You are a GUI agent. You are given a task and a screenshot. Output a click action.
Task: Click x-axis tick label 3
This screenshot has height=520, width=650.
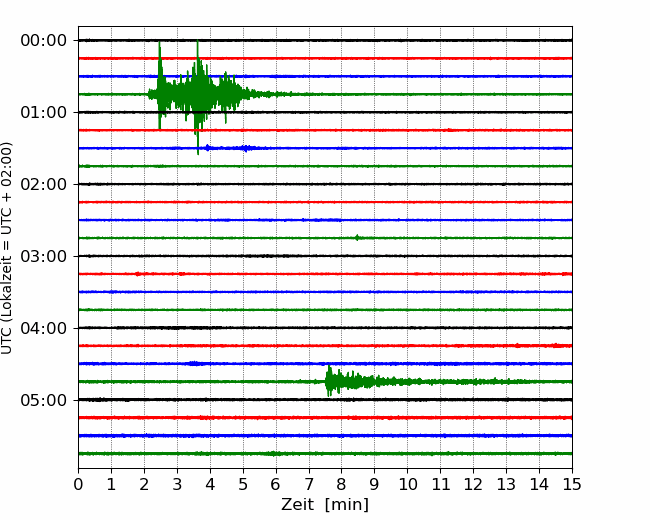177,484
